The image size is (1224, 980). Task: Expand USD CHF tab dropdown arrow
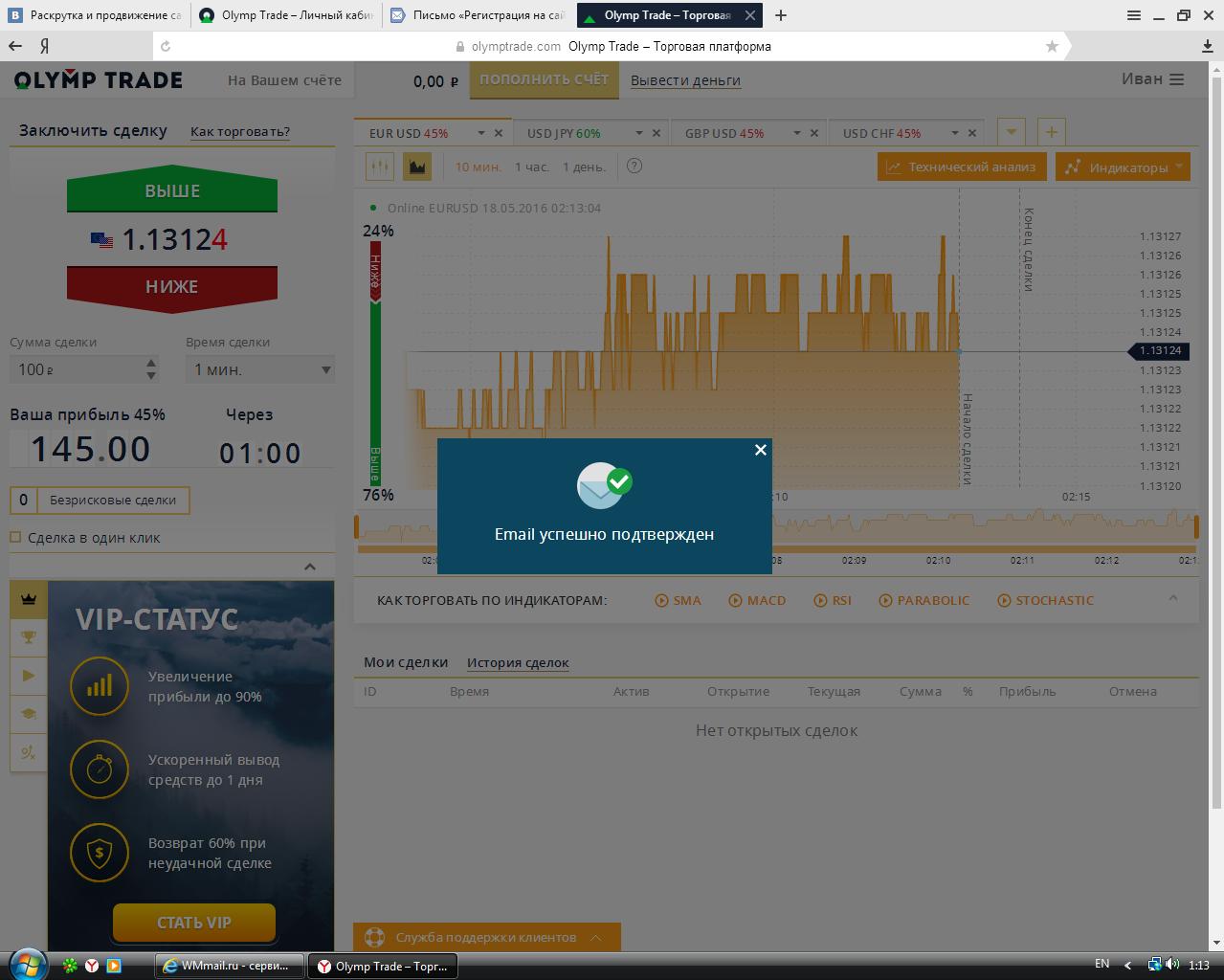click(x=955, y=133)
